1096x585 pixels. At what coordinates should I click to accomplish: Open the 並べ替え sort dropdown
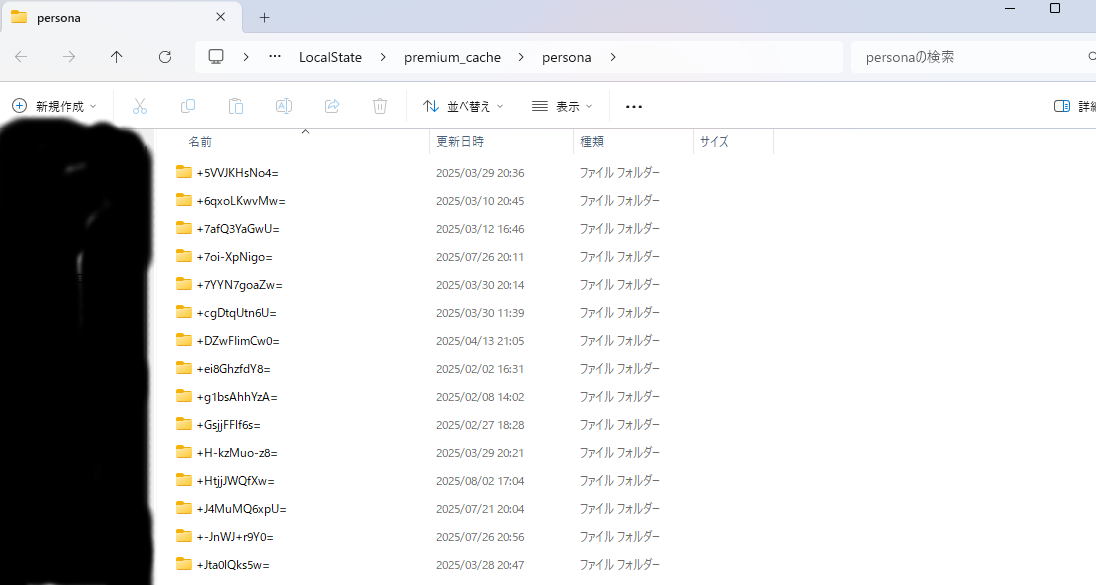tap(463, 106)
